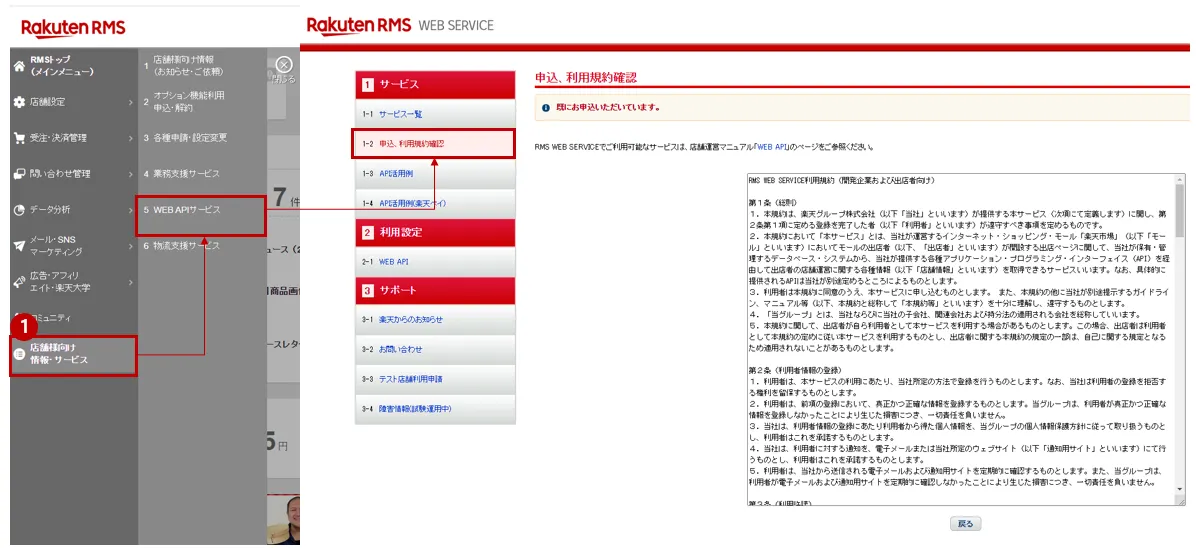Click the 戻る button
Image resolution: width=1196 pixels, height=548 pixels.
pyautogui.click(x=965, y=524)
